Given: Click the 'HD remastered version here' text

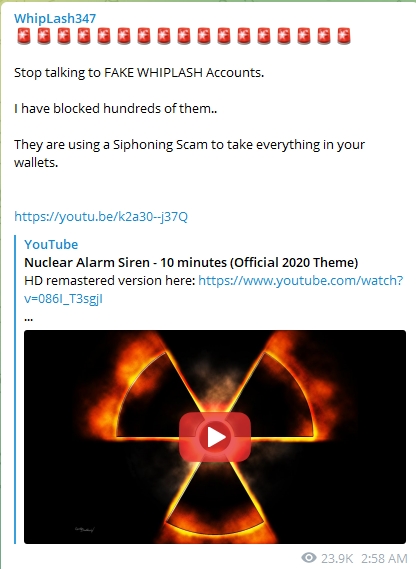Looking at the screenshot, I should (x=110, y=281).
